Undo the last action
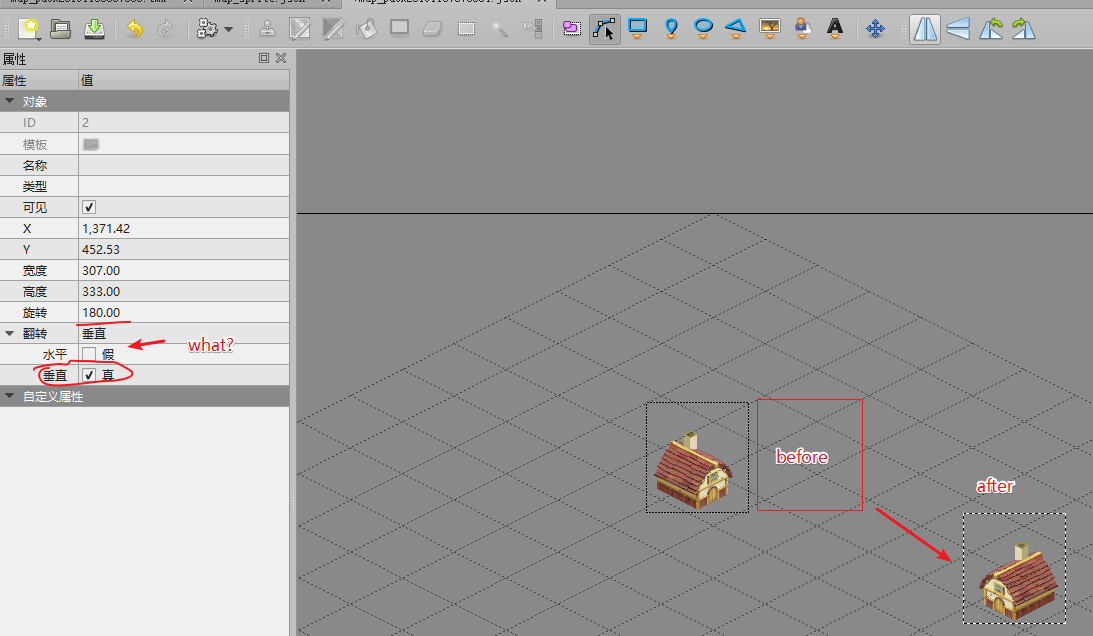 point(135,29)
